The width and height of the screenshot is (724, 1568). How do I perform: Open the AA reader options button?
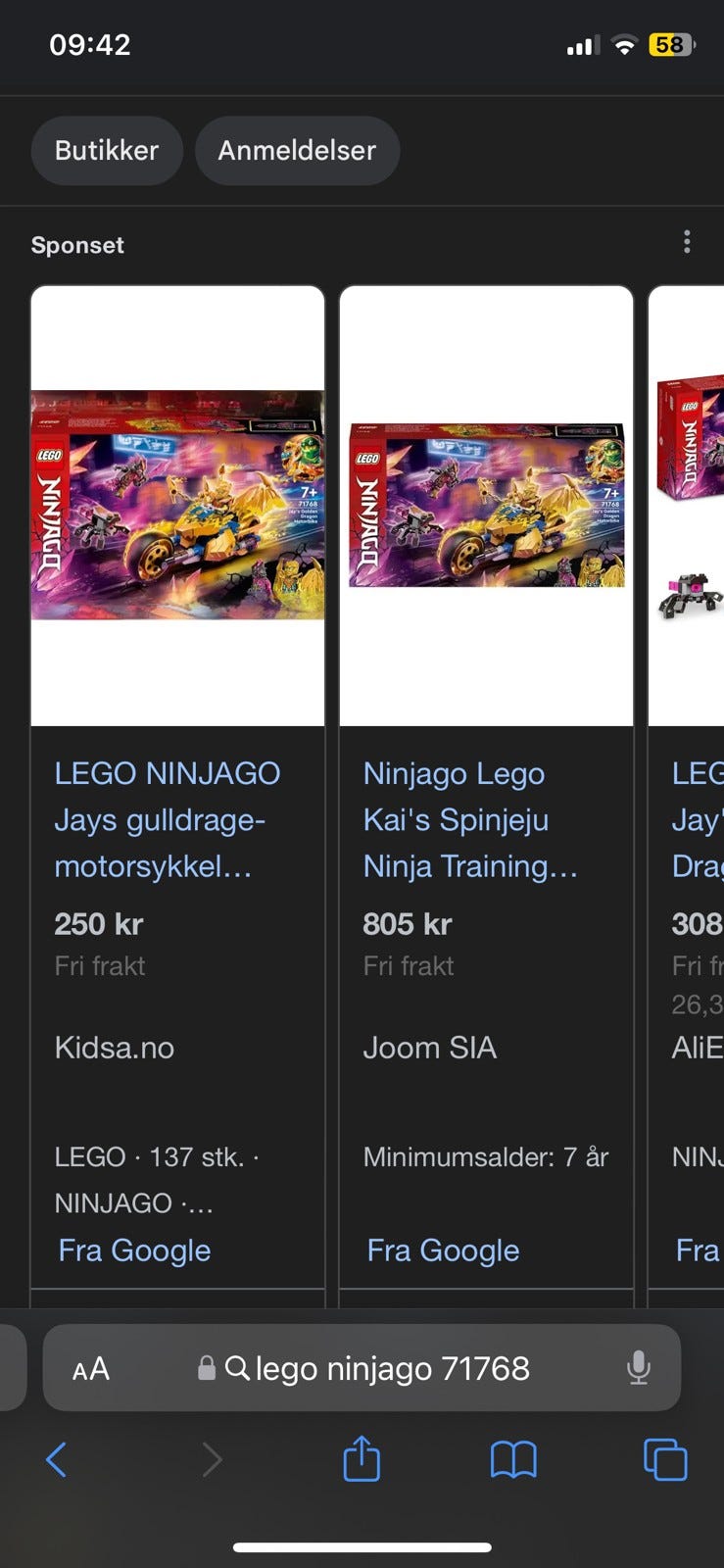[91, 1369]
